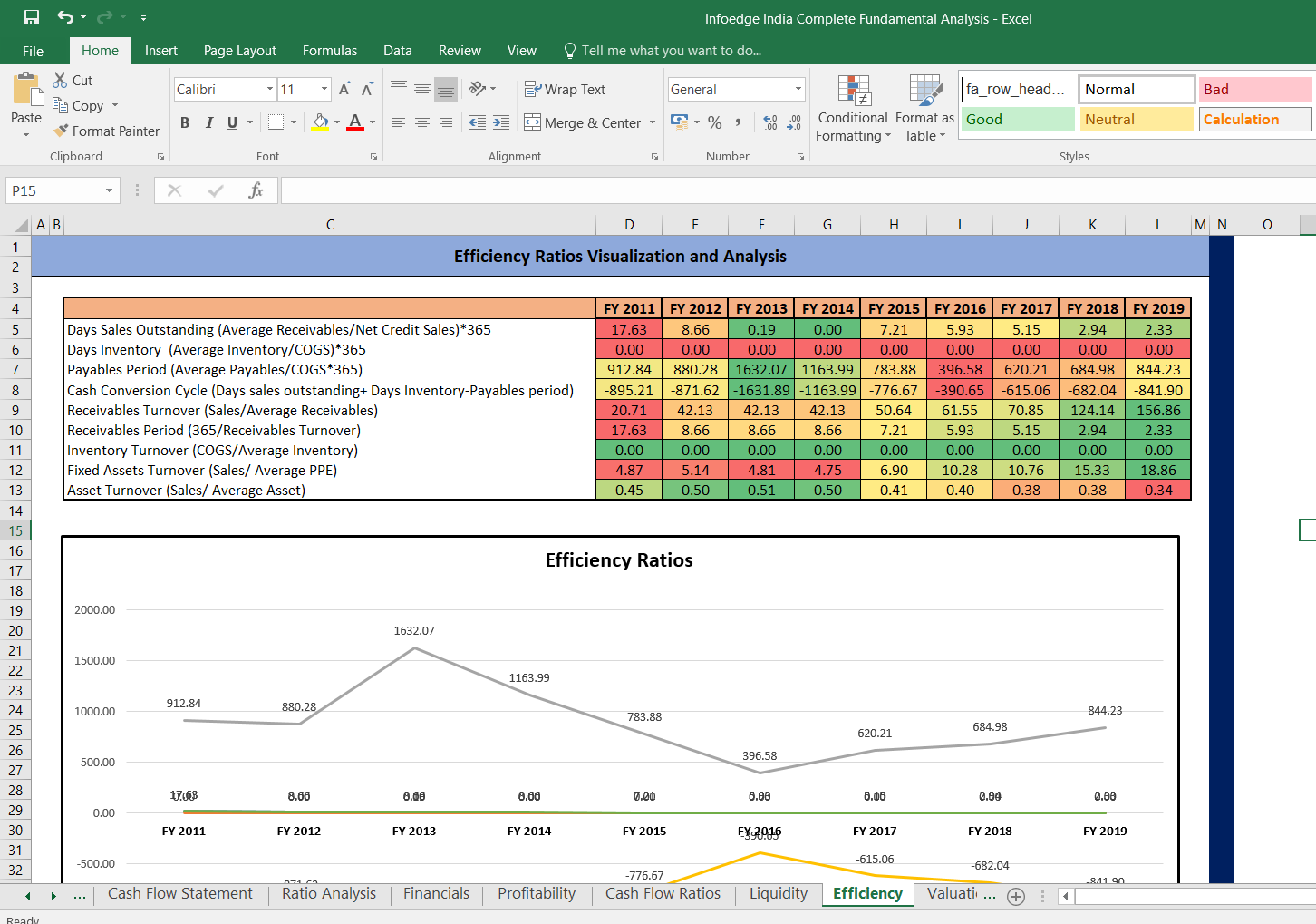Image resolution: width=1316 pixels, height=924 pixels.
Task: Click the Redo arrow icon
Action: (x=104, y=18)
